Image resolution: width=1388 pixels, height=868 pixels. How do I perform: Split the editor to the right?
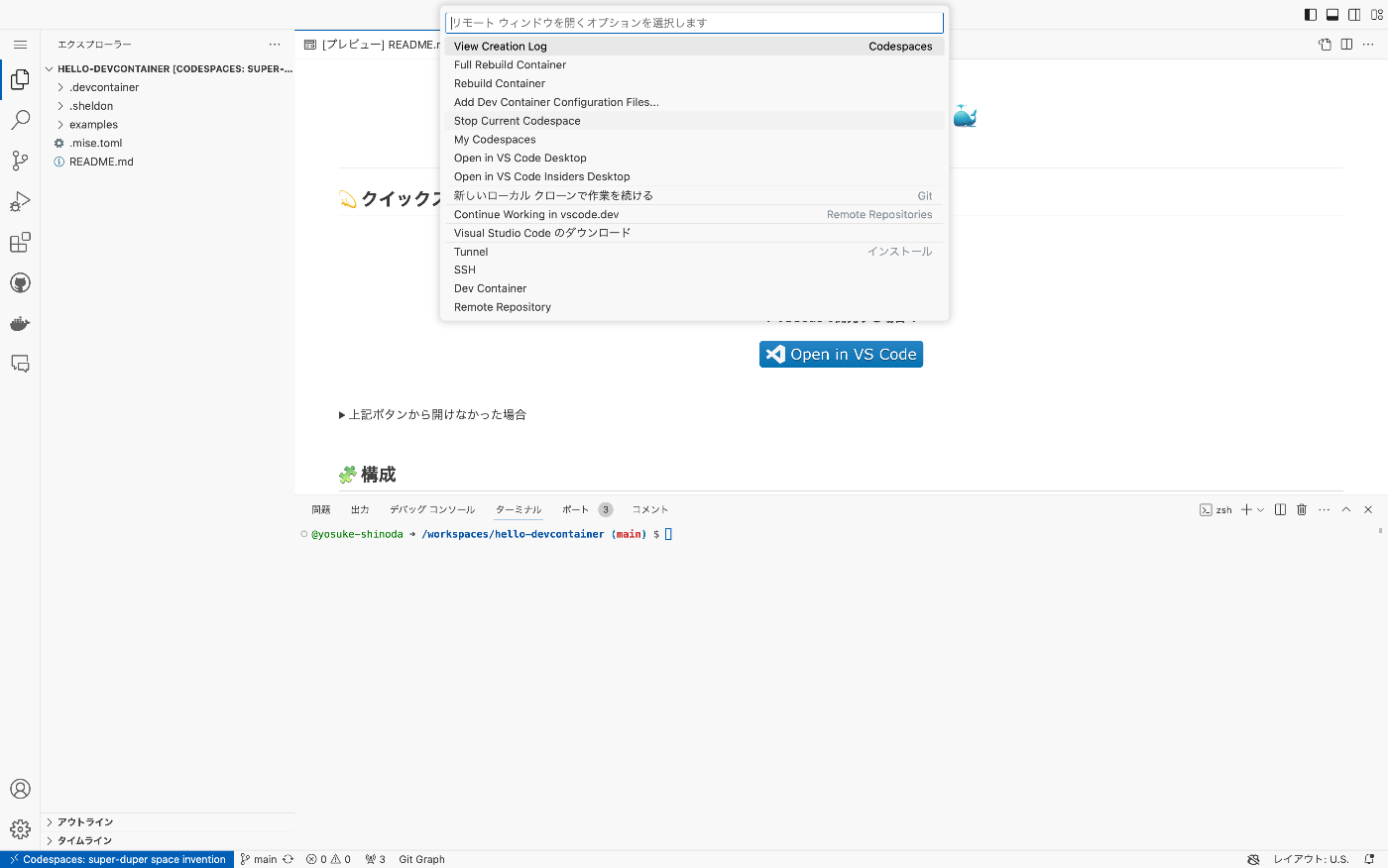(1346, 45)
